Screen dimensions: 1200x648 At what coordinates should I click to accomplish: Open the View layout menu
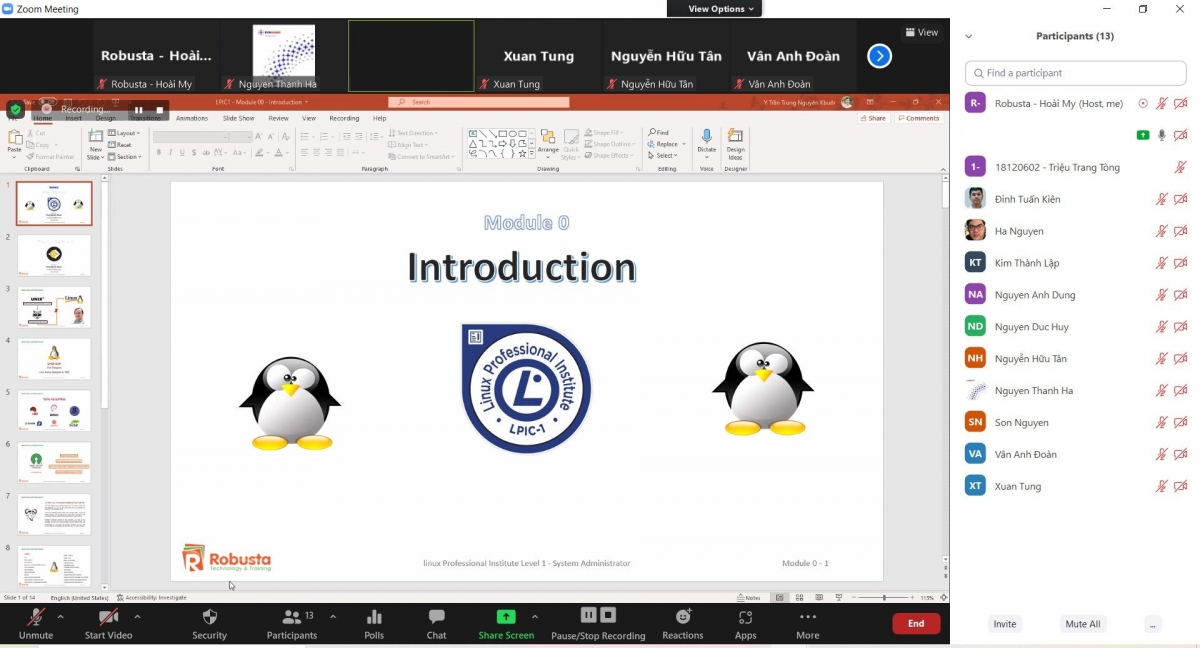click(x=922, y=32)
